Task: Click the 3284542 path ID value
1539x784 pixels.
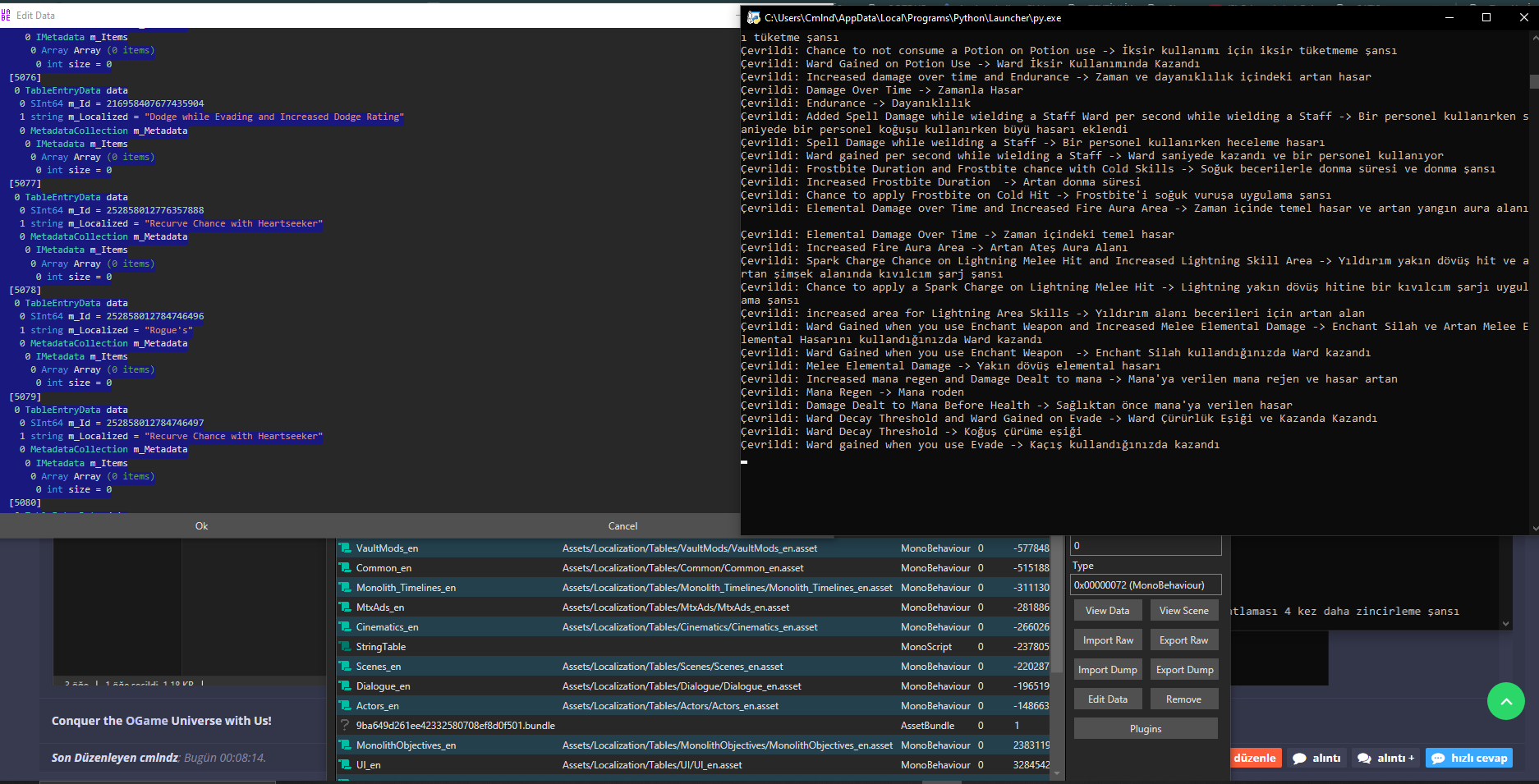Action: click(1031, 765)
